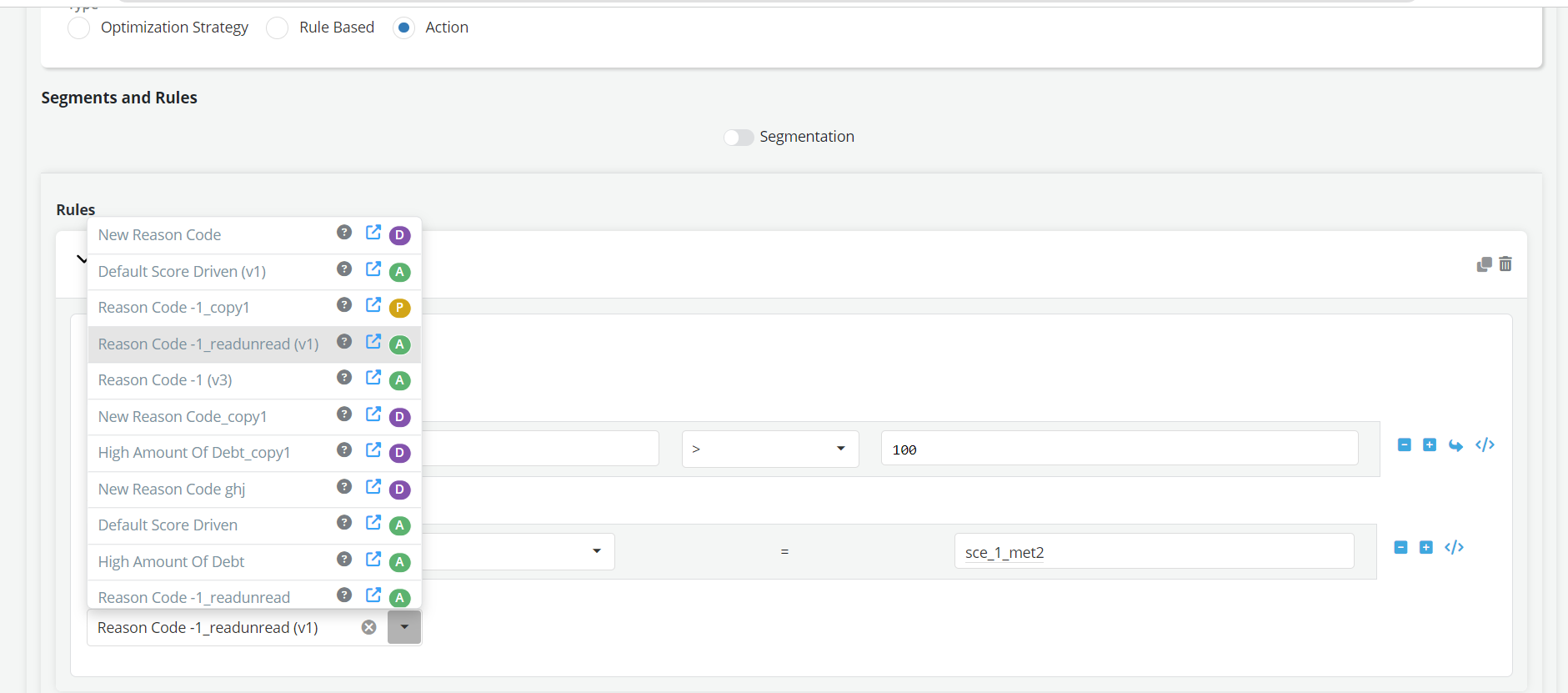Click help icon for New Reason Code
Screen dimensions: 1568x693
point(344,233)
